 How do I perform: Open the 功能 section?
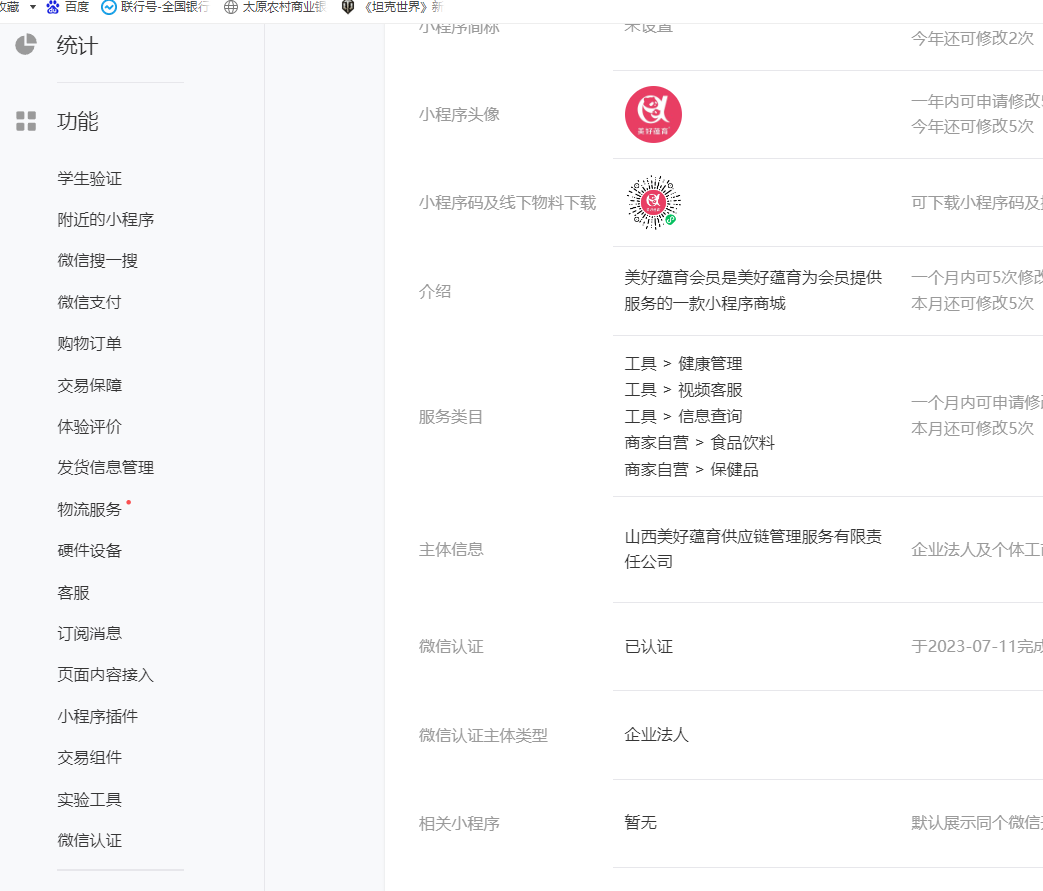[78, 121]
